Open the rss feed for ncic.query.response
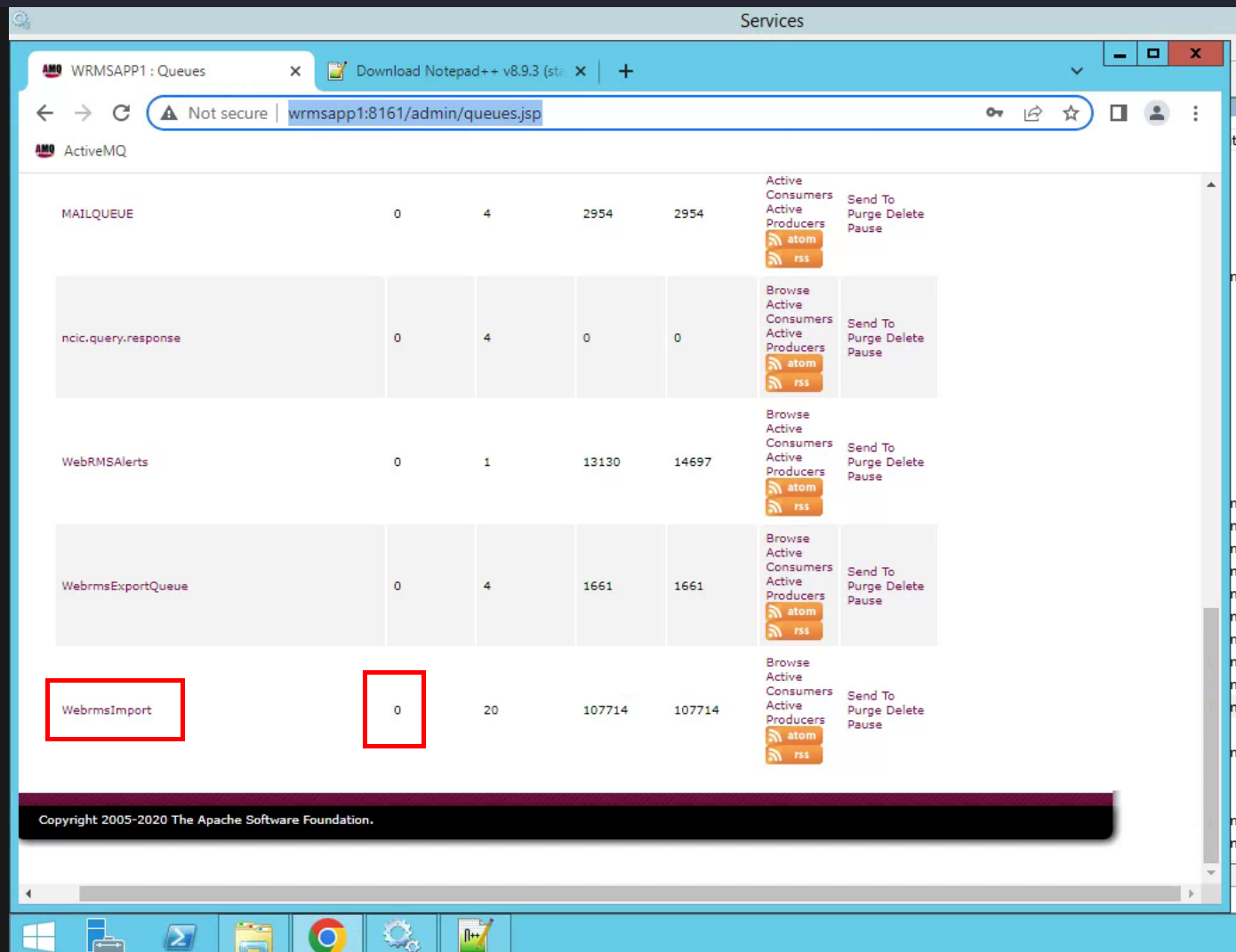 pyautogui.click(x=794, y=383)
